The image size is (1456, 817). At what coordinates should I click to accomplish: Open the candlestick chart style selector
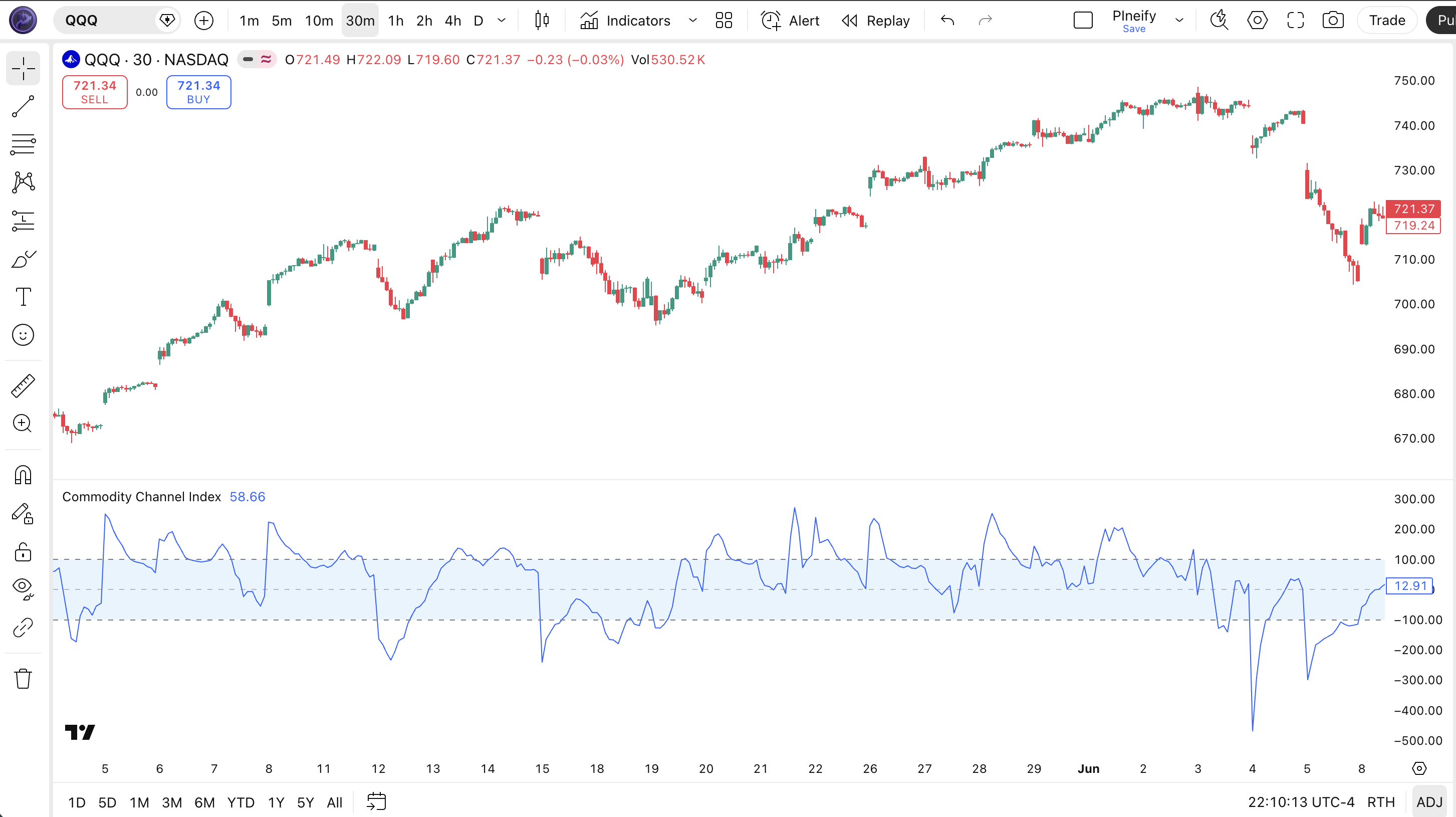tap(542, 21)
